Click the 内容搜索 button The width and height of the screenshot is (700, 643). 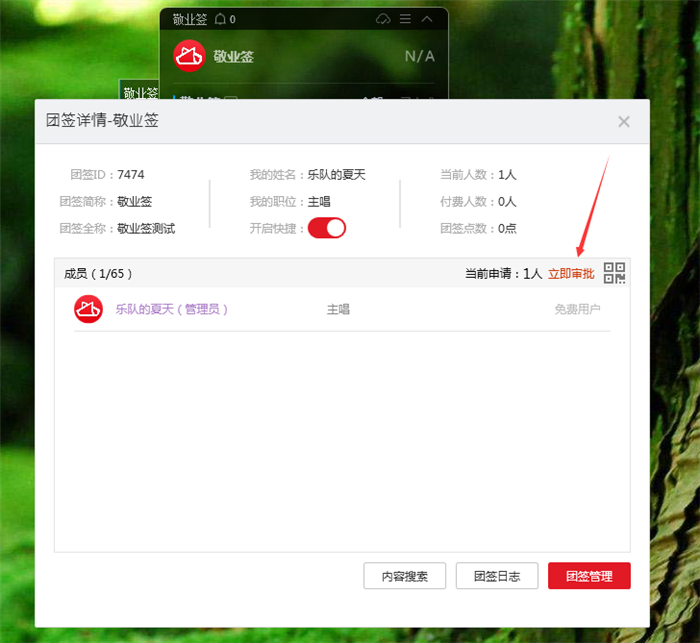(404, 576)
